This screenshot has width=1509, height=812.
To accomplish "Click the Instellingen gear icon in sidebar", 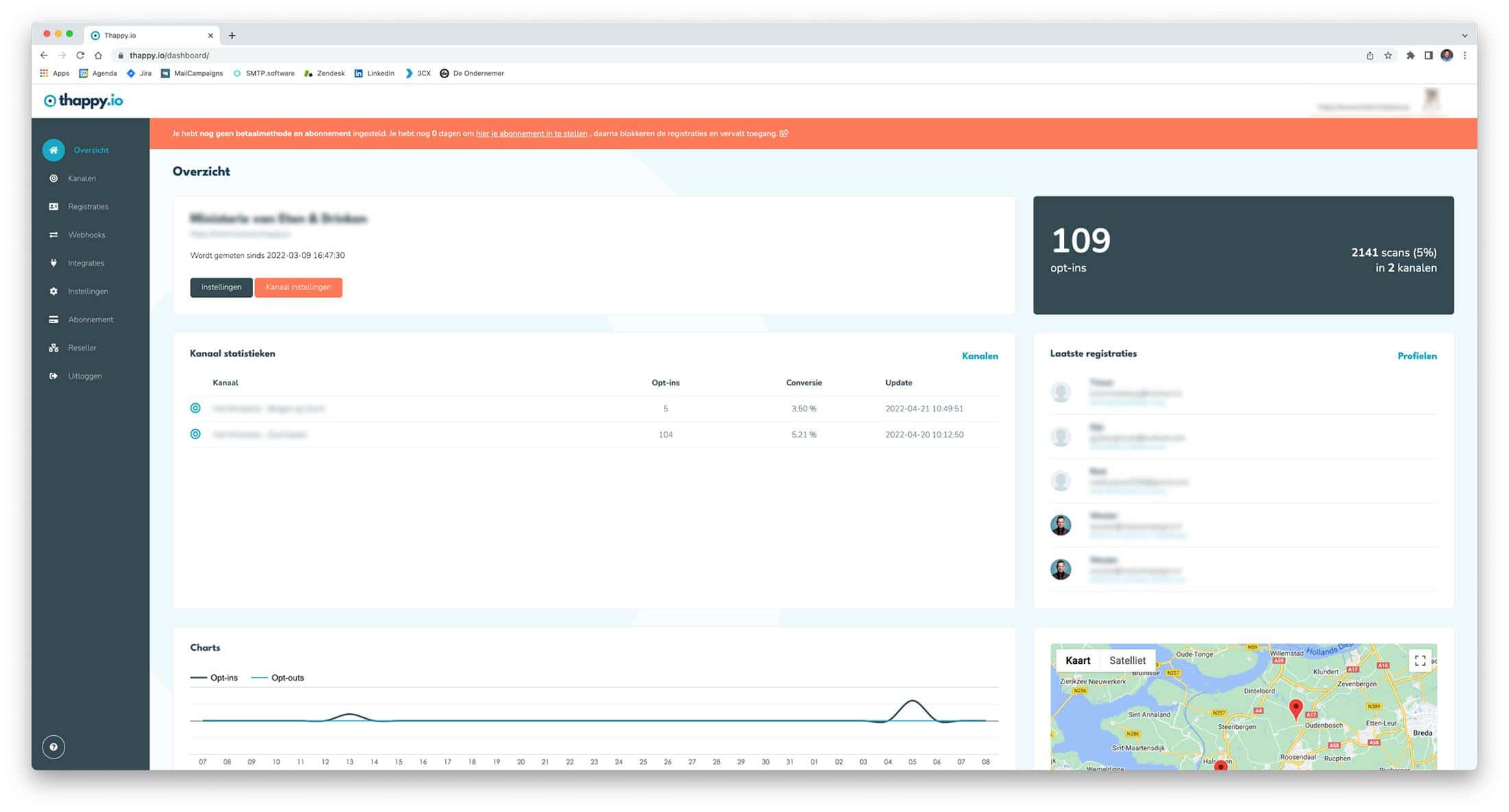I will coord(54,291).
